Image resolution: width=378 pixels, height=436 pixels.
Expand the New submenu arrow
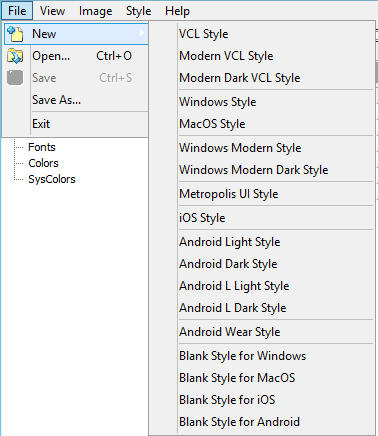coord(142,33)
